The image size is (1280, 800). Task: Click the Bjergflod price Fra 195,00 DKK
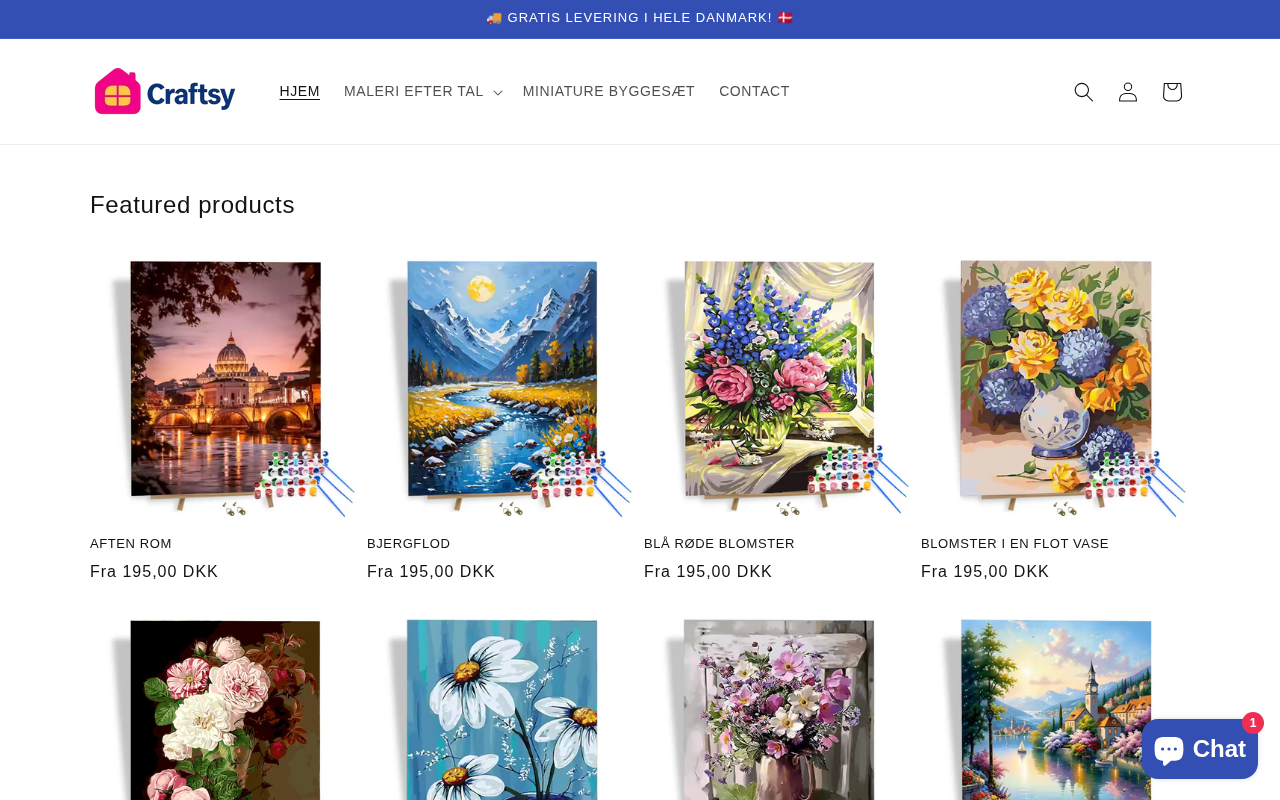pyautogui.click(x=431, y=572)
